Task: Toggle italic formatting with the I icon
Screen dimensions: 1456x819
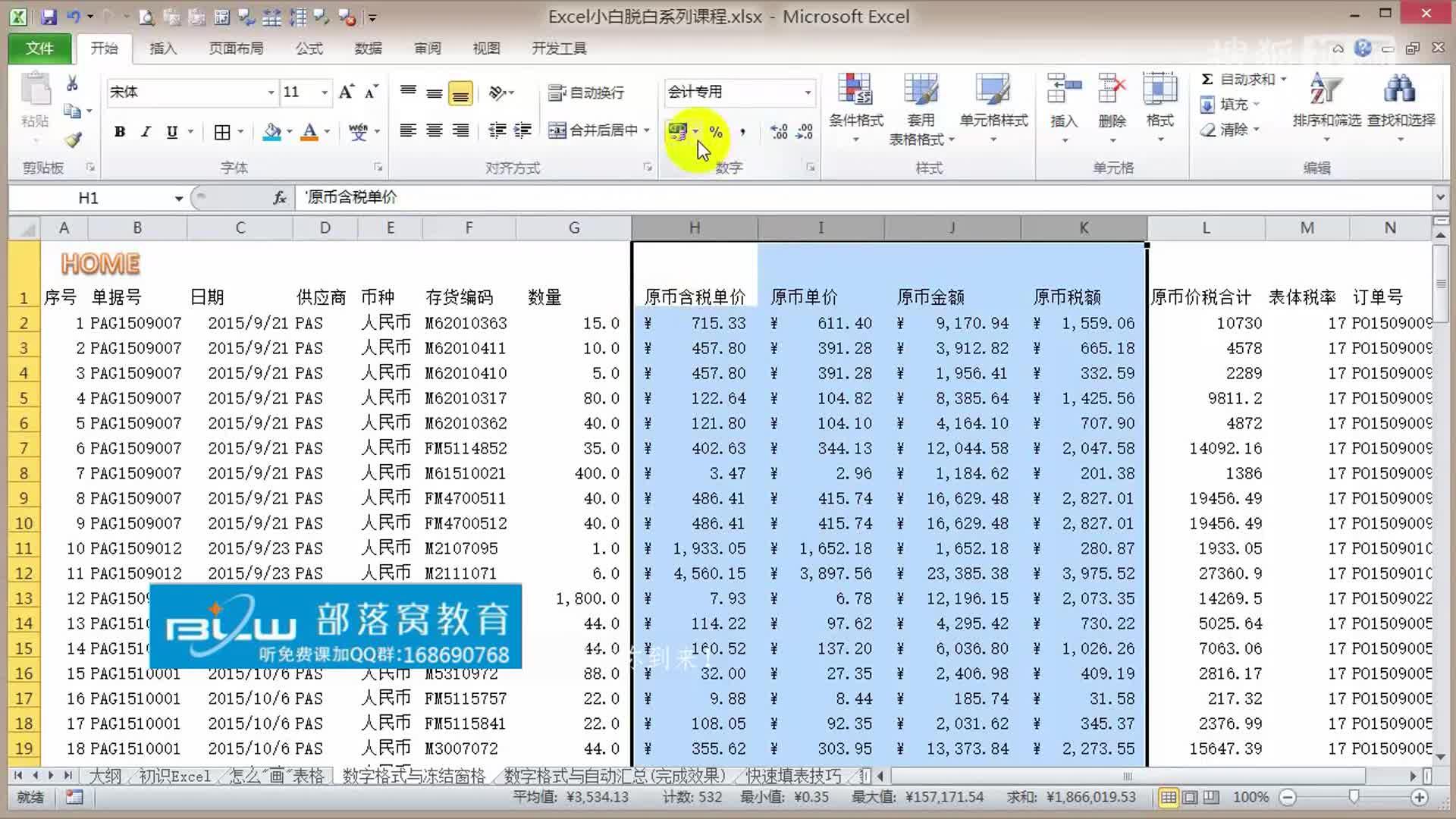Action: (145, 131)
